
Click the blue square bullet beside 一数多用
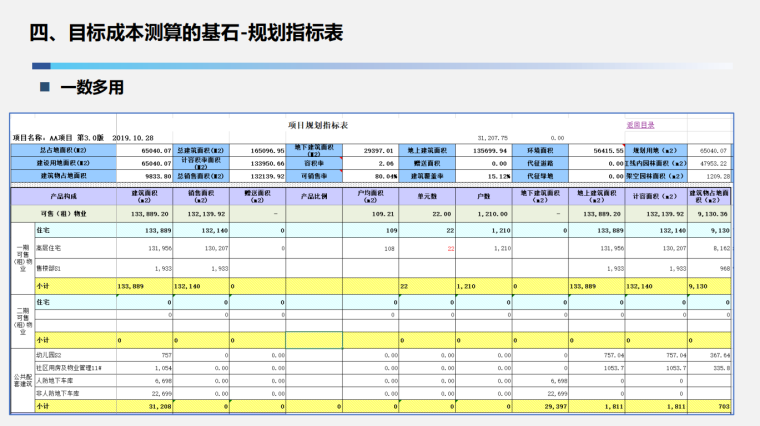[x=44, y=88]
